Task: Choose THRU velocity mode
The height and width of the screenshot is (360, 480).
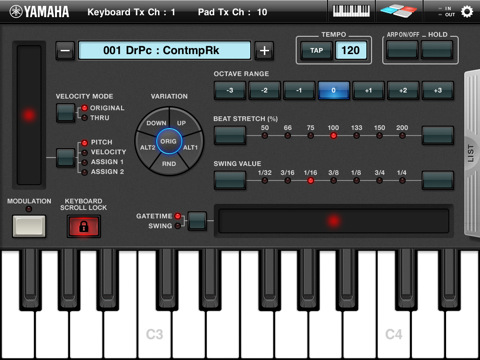Action: click(95, 118)
